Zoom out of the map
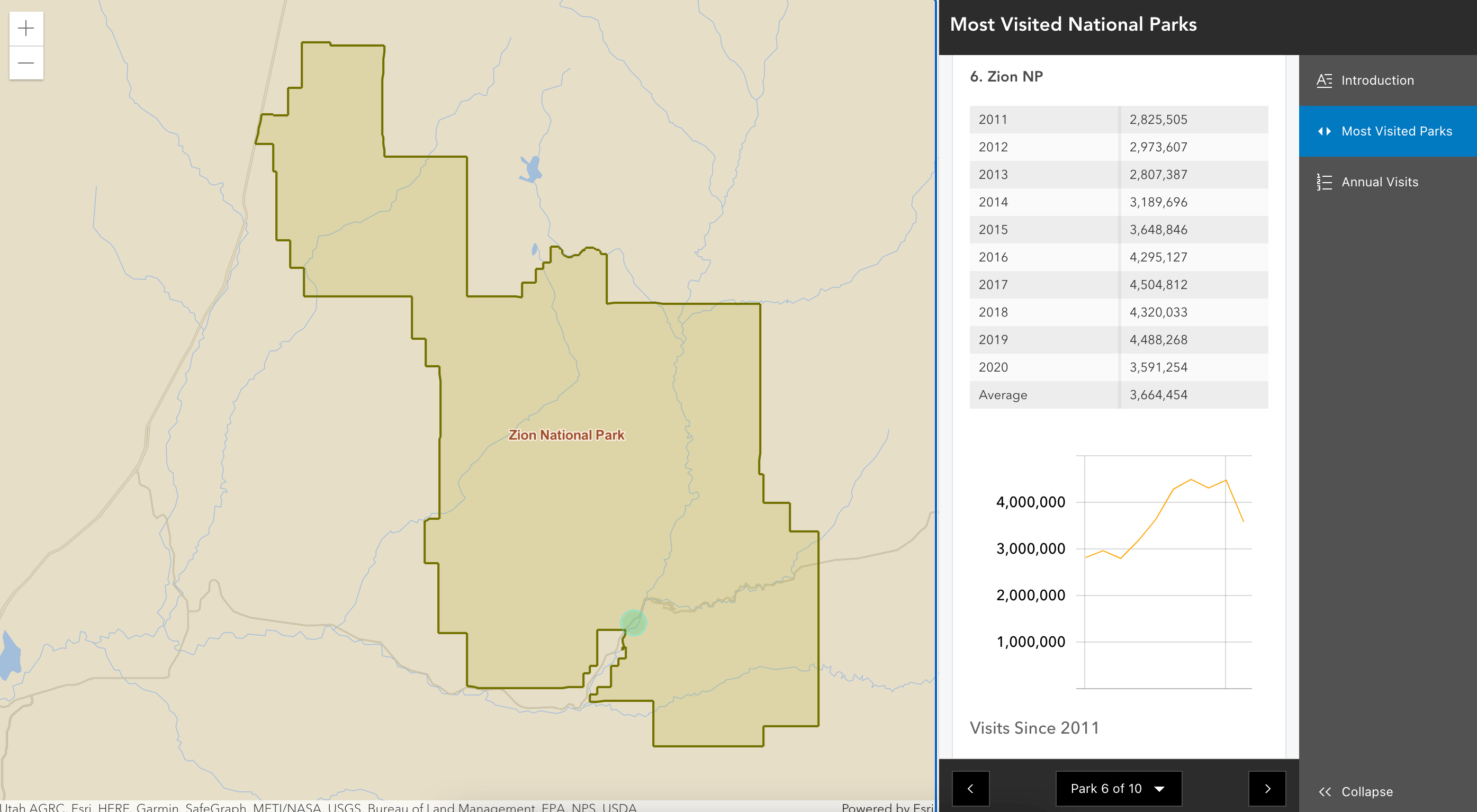 pyautogui.click(x=26, y=62)
